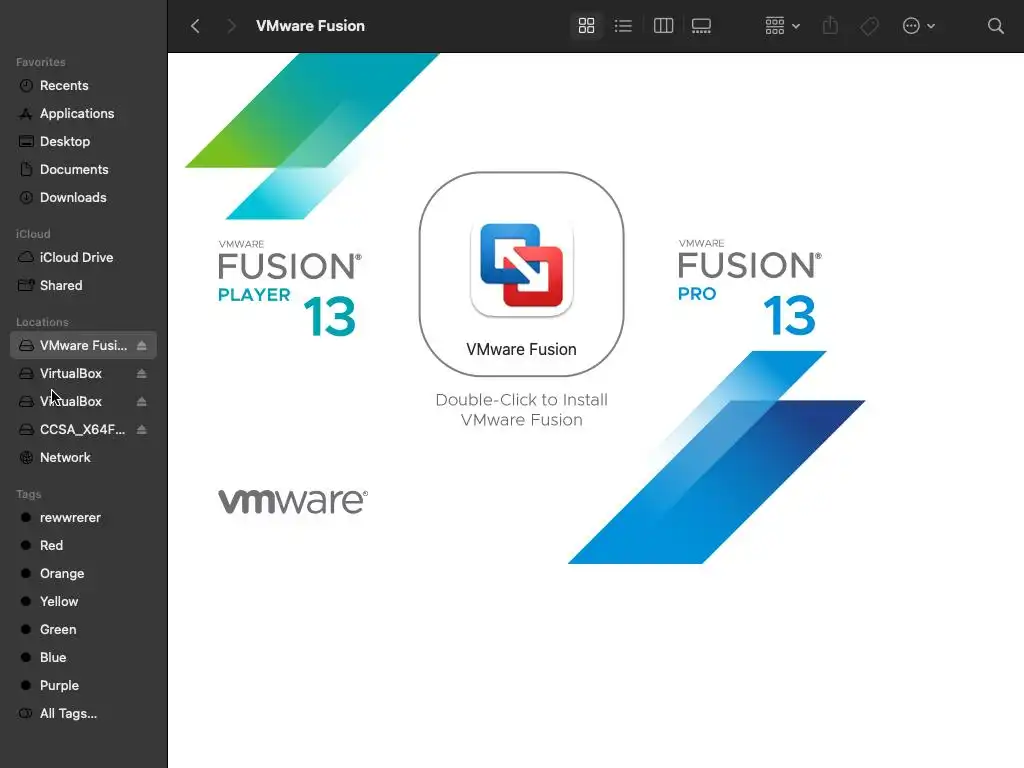The image size is (1024, 768).
Task: Click the Share toolbar icon
Action: click(x=830, y=26)
